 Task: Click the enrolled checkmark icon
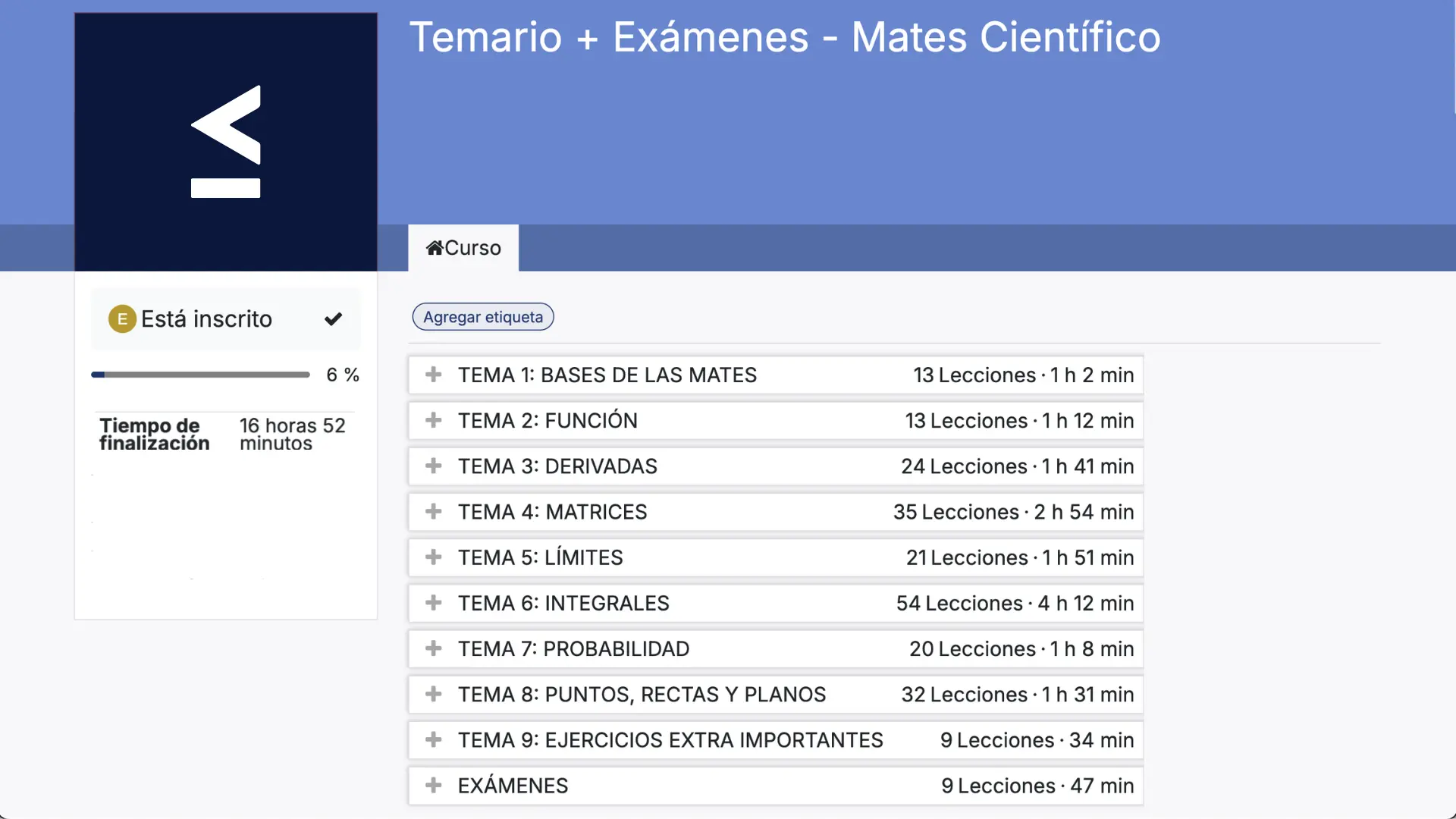pos(333,319)
